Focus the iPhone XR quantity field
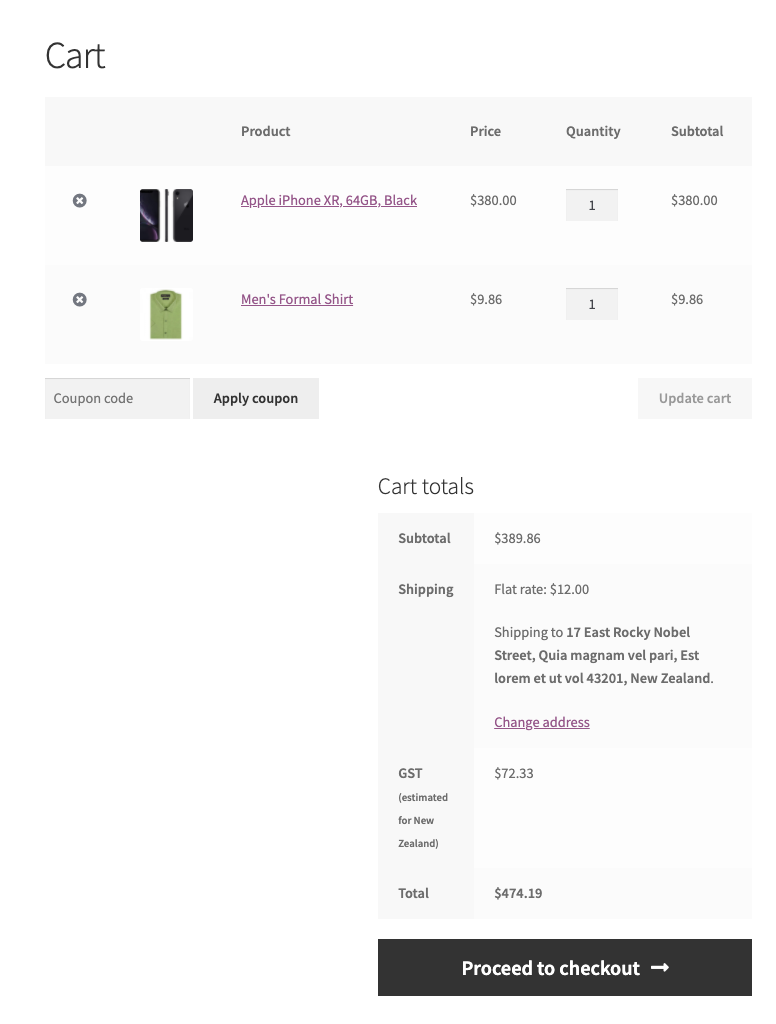Viewport: 776px width, 1024px height. (x=592, y=205)
